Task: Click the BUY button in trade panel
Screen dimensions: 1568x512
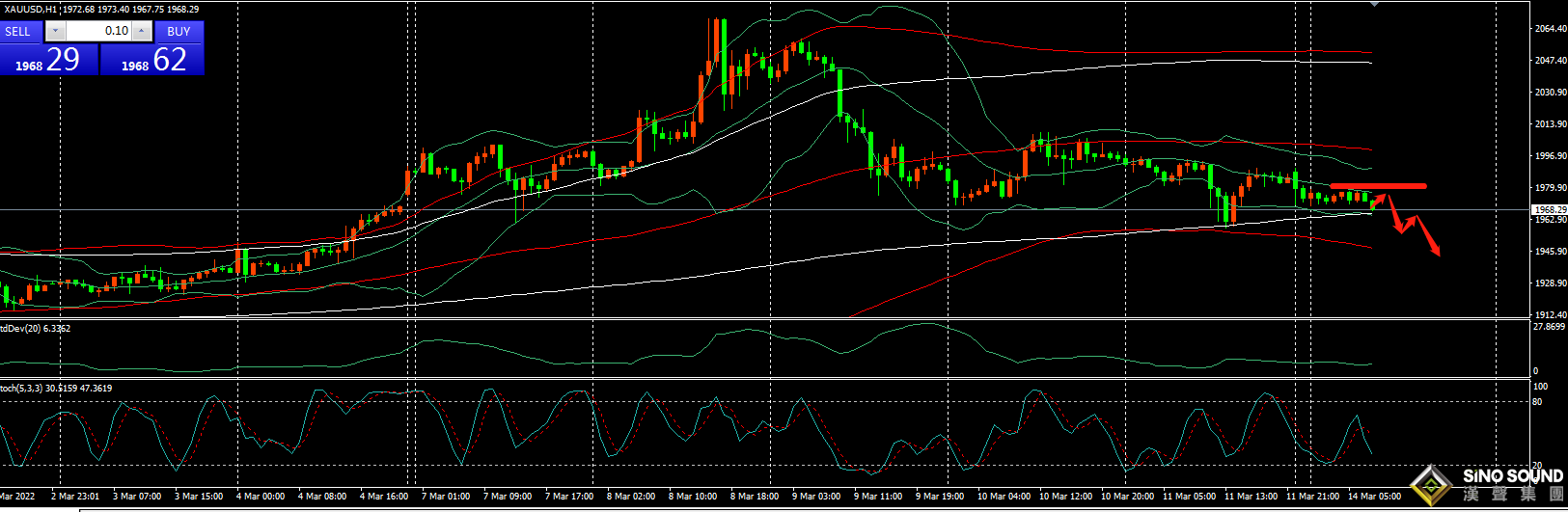Action: 179,31
